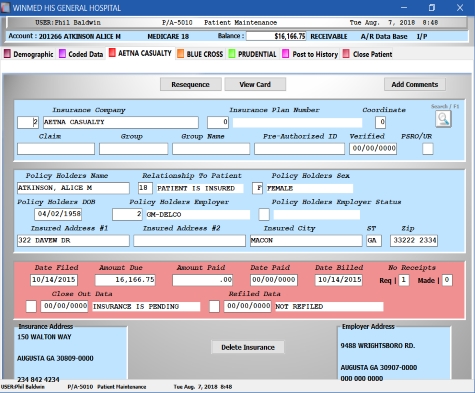Click the 150 WALTON WAY insurance address line
This screenshot has width=475, height=393.
pos(44,337)
